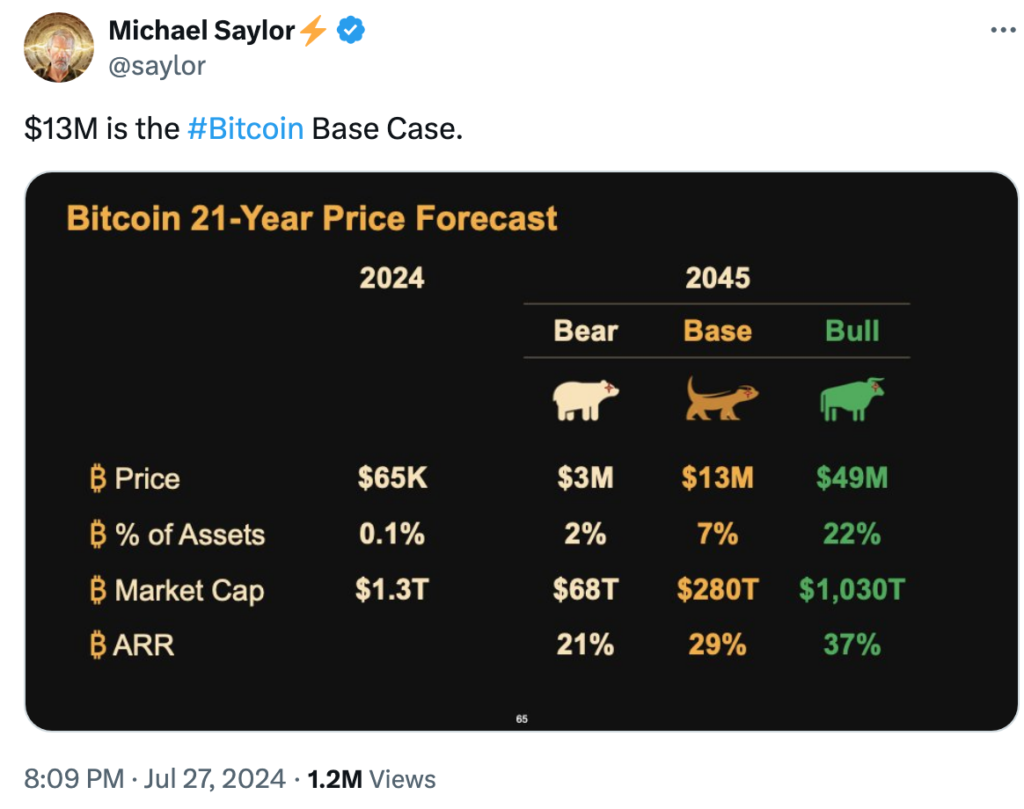Click the Bitcoin symbol beside Price
This screenshot has width=1024, height=809.
pyautogui.click(x=96, y=478)
